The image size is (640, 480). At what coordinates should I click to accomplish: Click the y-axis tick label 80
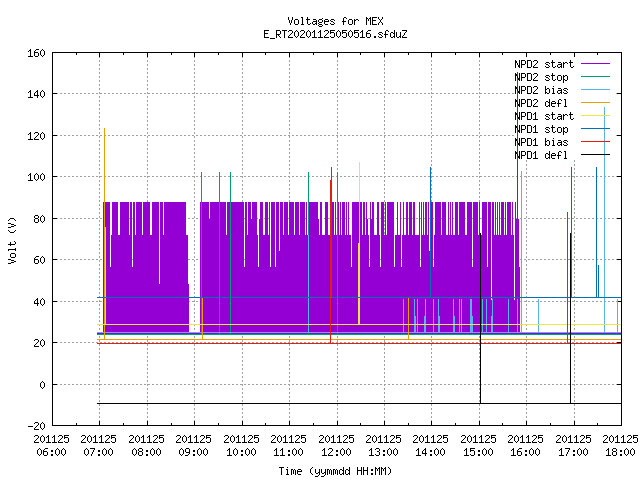(x=39, y=219)
